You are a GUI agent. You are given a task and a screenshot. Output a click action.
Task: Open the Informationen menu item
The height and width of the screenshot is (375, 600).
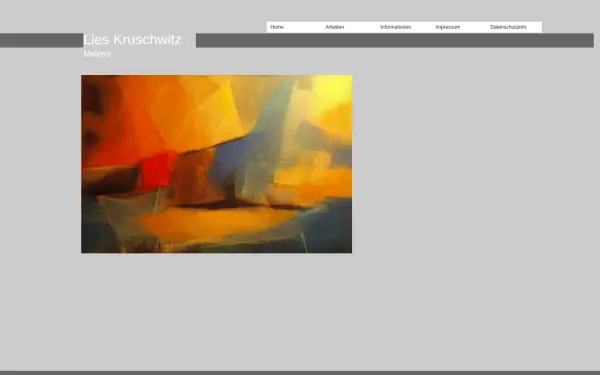(395, 27)
